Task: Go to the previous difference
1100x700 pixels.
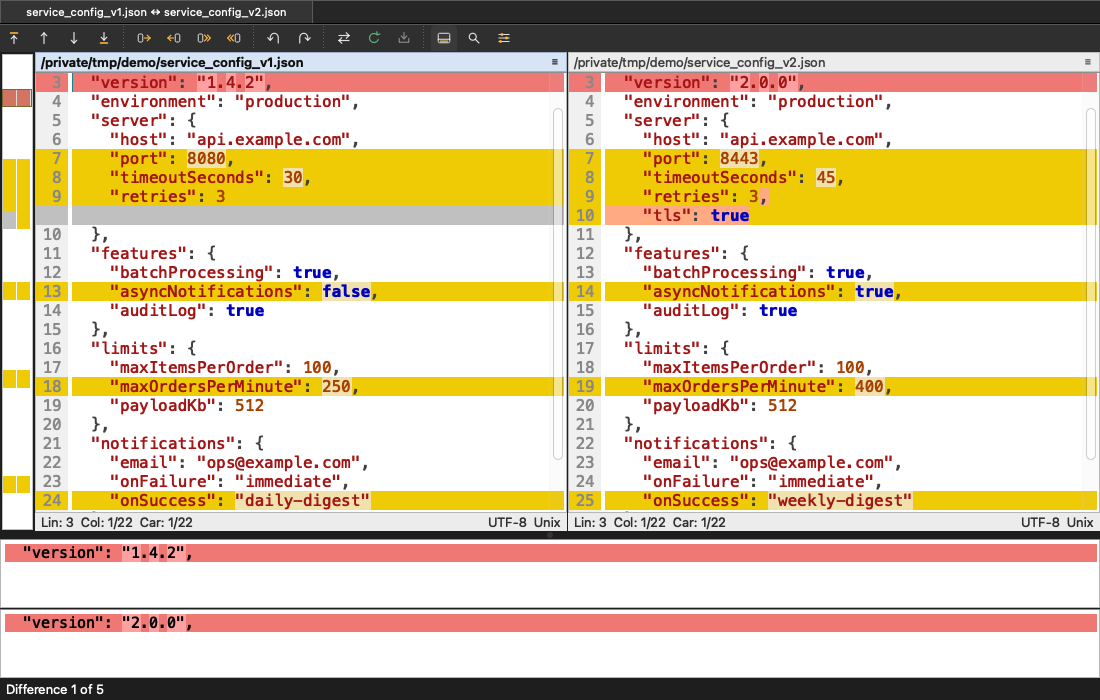Action: pos(43,38)
